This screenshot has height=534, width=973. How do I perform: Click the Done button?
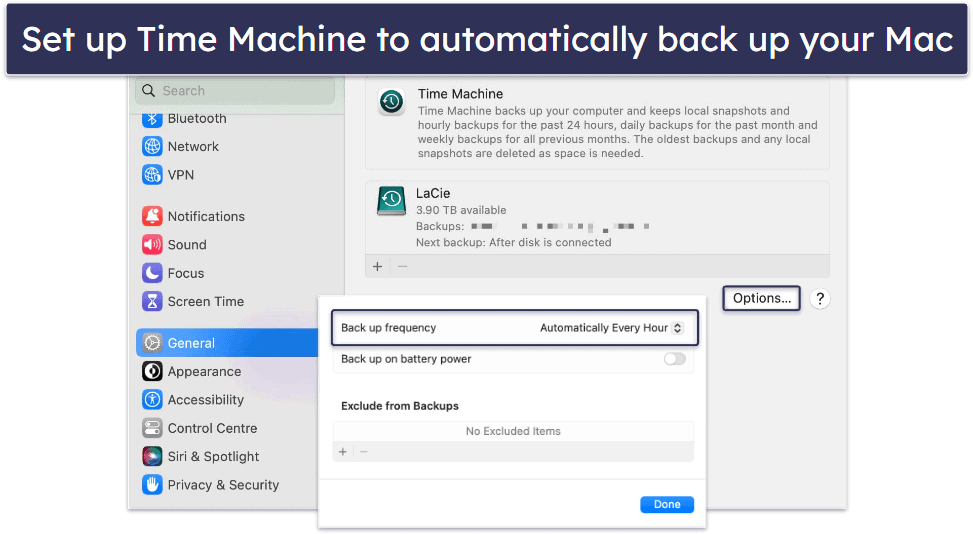(x=667, y=504)
